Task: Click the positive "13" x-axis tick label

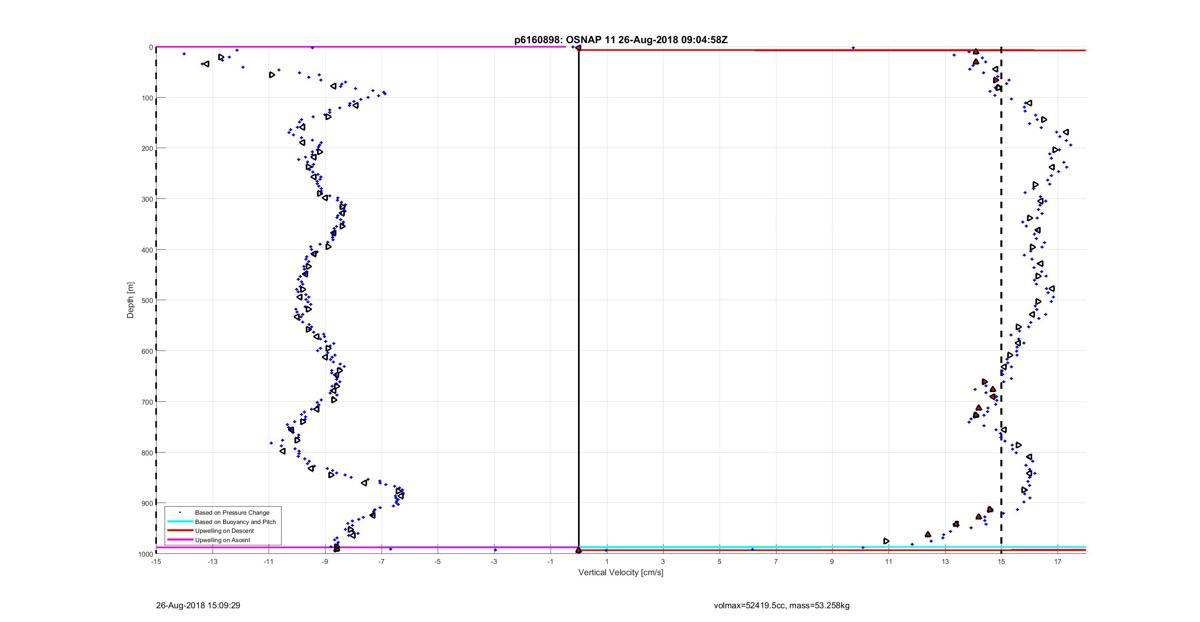Action: click(x=945, y=561)
